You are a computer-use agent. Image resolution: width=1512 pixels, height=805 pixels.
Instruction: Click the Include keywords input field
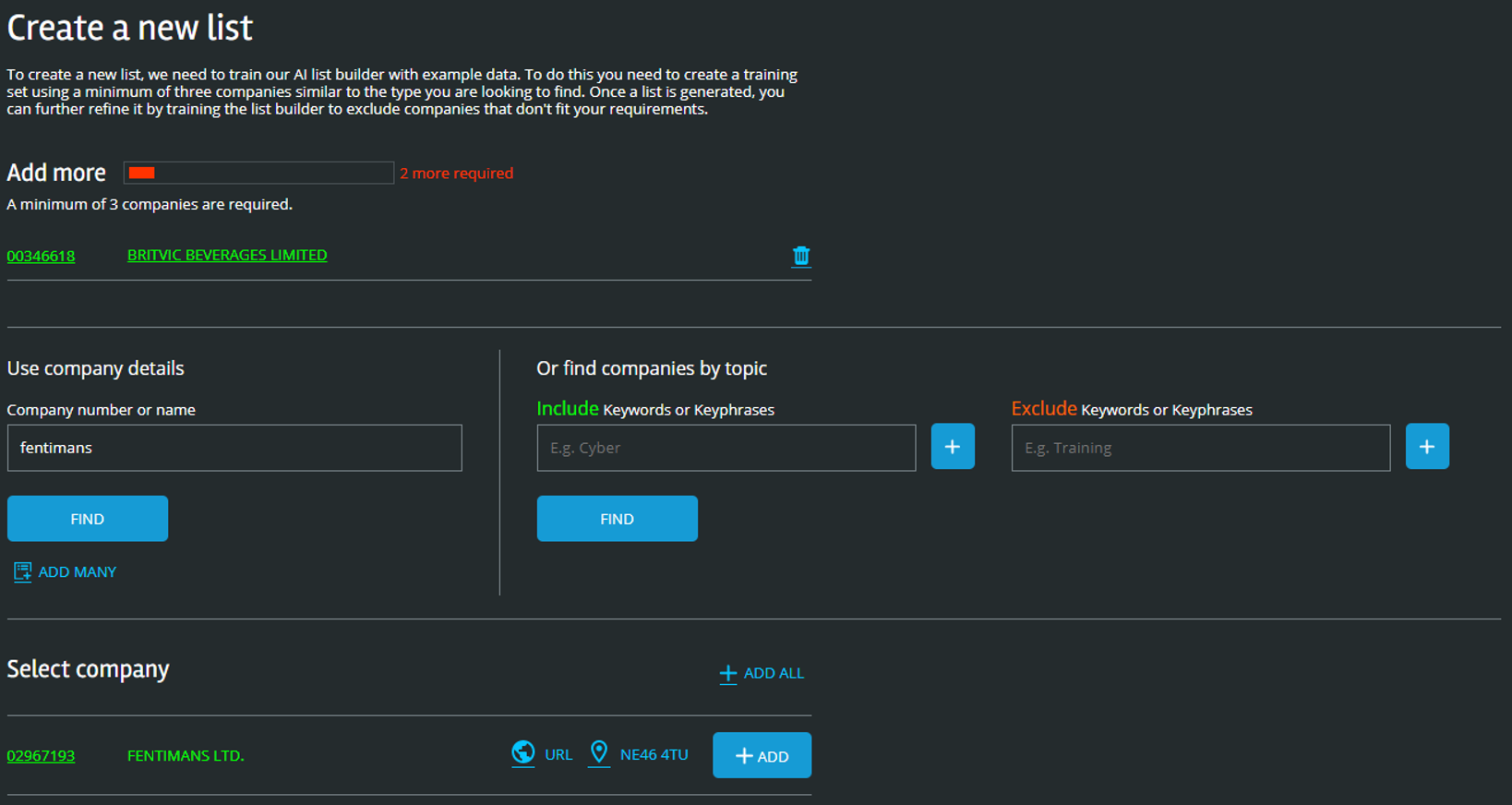point(726,448)
